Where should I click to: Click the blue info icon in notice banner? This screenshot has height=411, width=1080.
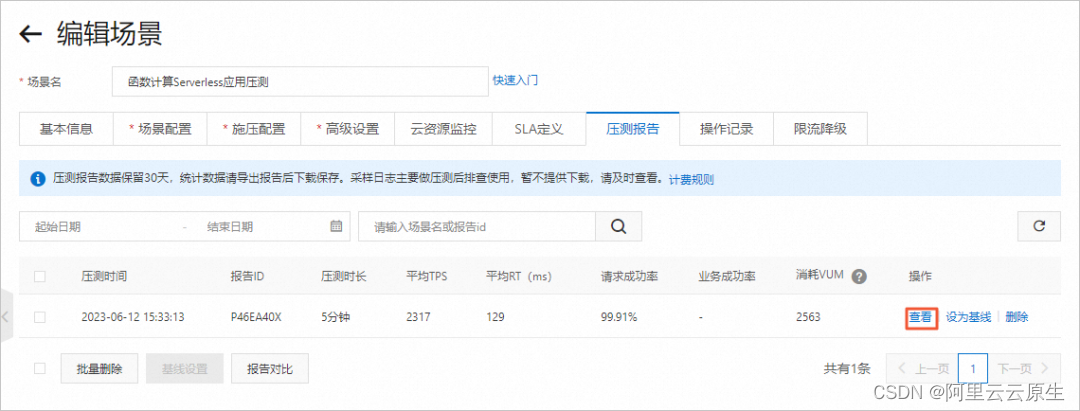point(37,179)
